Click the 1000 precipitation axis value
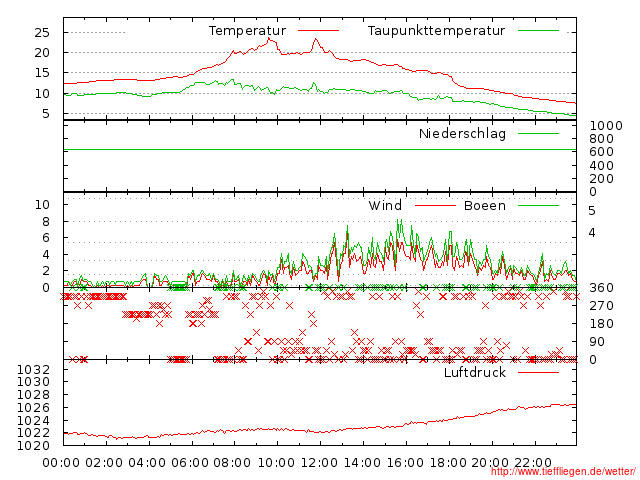640x480 pixels. coord(606,126)
